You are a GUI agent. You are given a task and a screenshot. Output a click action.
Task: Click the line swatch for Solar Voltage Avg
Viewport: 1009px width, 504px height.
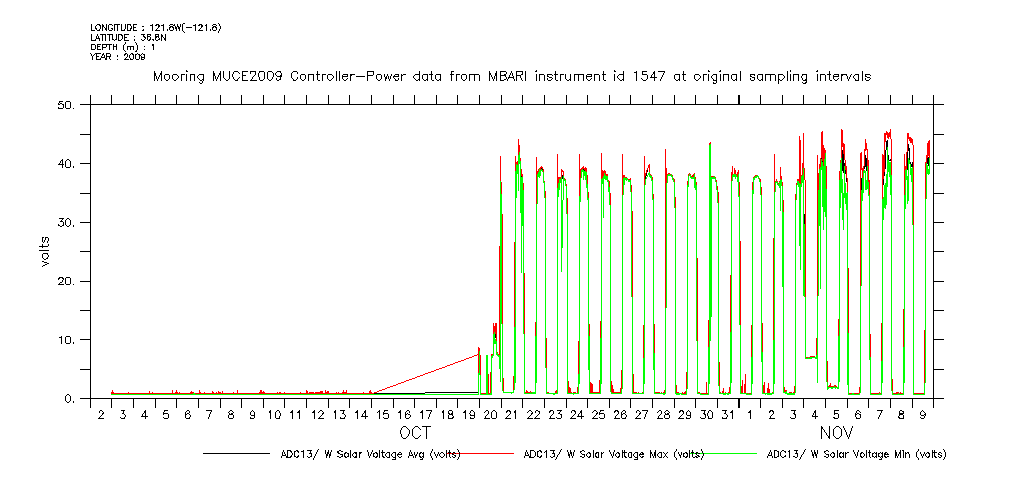[x=235, y=454]
